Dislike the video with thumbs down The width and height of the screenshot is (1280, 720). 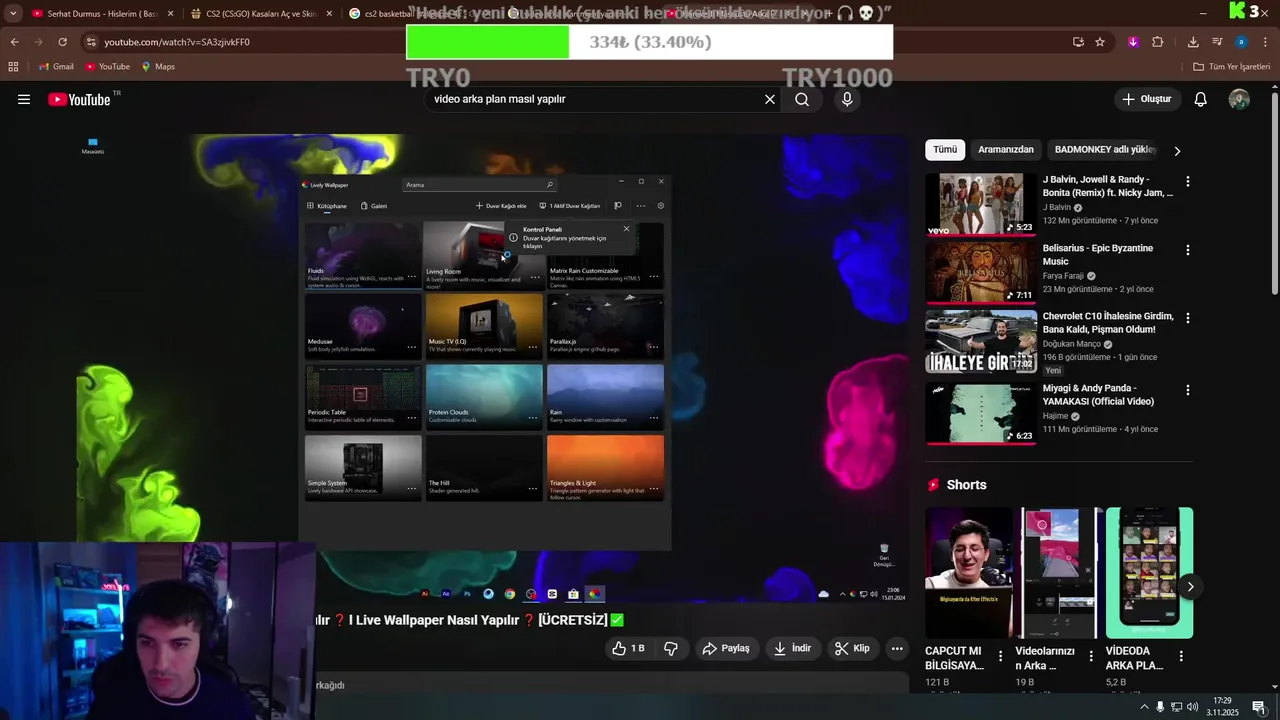pyautogui.click(x=671, y=648)
